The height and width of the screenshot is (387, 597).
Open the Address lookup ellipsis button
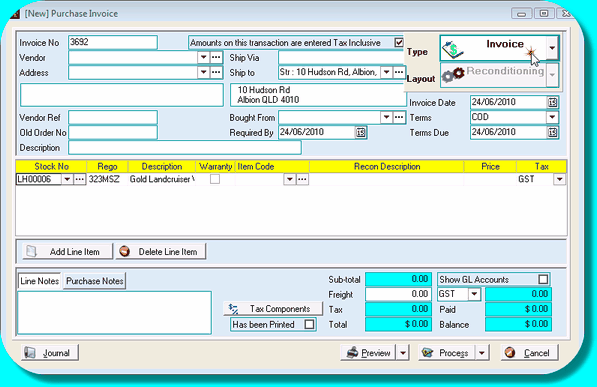click(216, 72)
